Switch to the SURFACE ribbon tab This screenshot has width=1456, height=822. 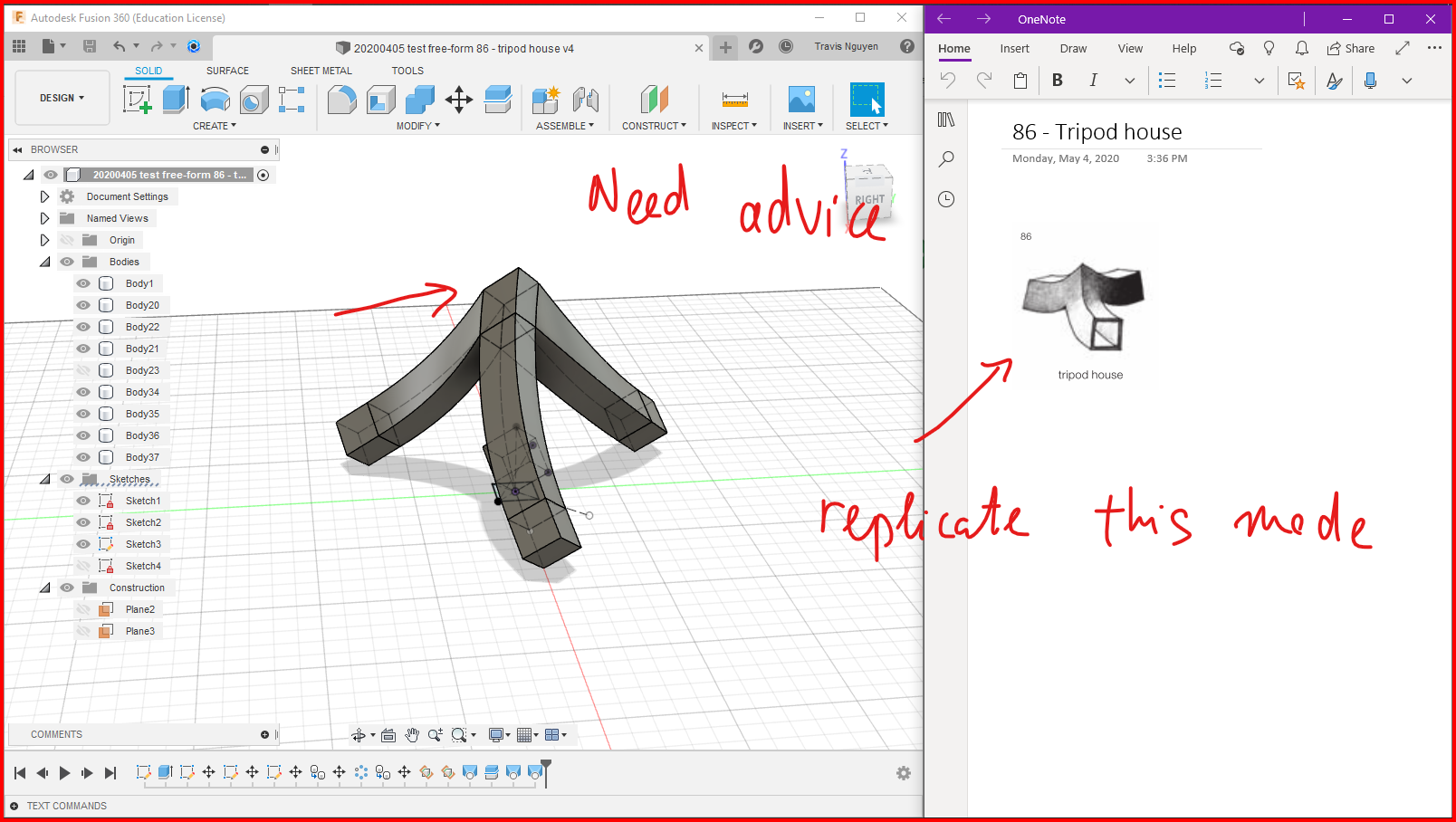tap(226, 71)
